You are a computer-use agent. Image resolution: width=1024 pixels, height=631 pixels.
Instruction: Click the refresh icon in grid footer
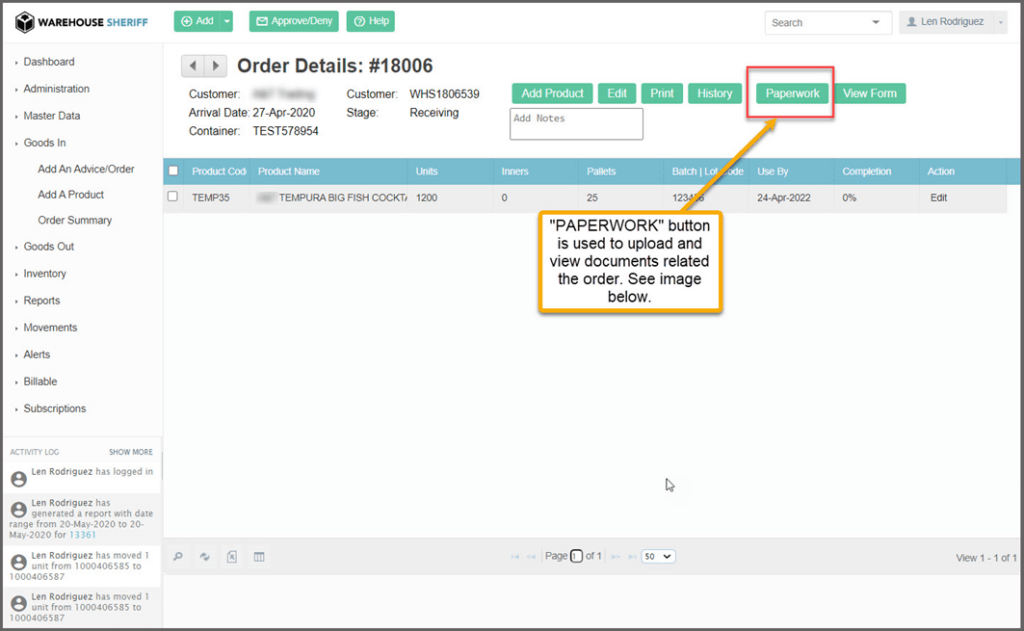point(205,557)
